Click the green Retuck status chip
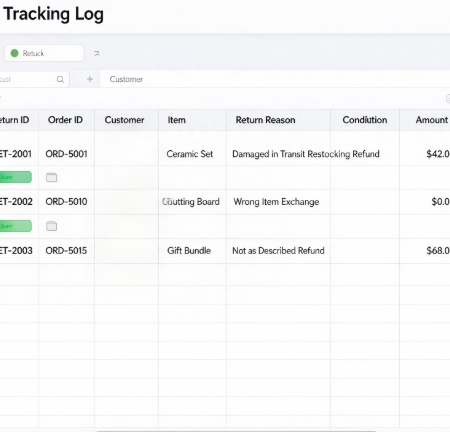 coord(44,53)
